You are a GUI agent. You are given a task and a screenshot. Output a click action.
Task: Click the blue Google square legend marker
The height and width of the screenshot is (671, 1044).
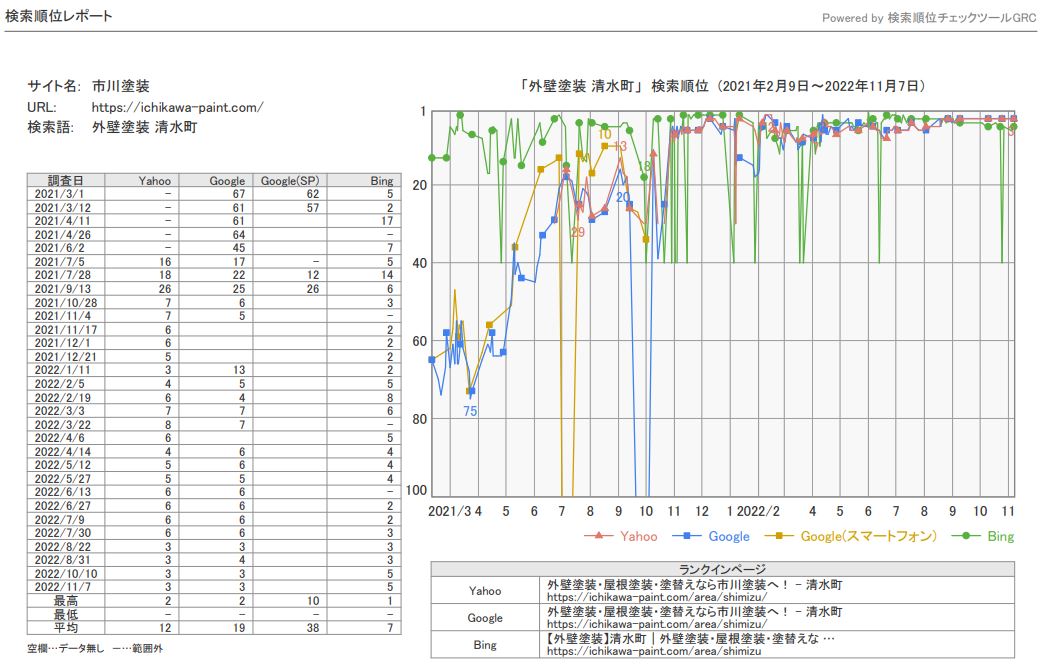(689, 536)
